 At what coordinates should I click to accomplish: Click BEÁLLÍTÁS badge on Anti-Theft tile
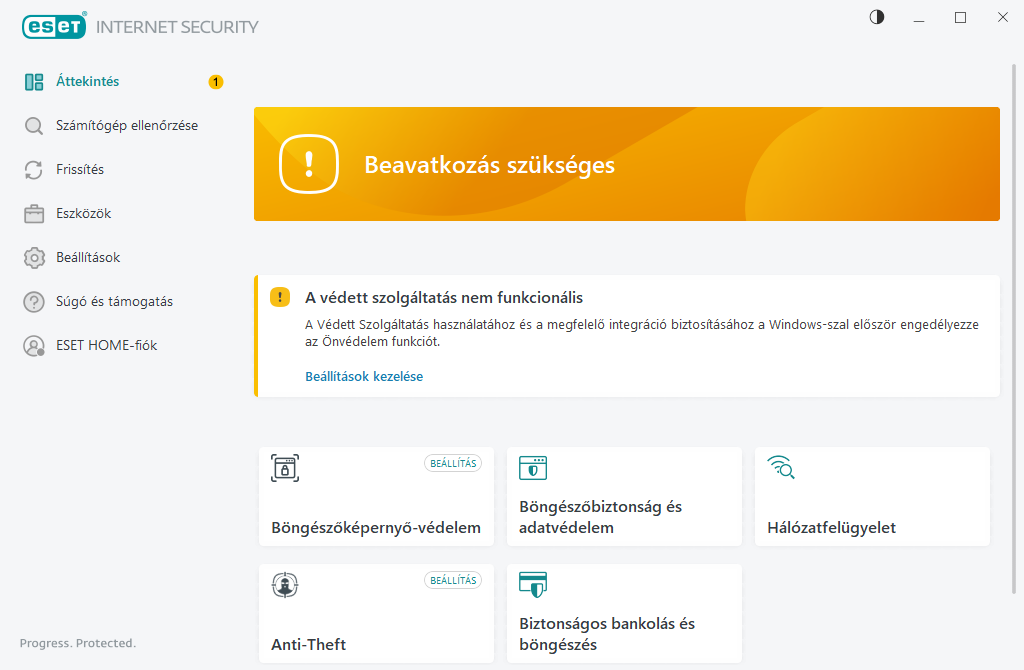(x=453, y=580)
